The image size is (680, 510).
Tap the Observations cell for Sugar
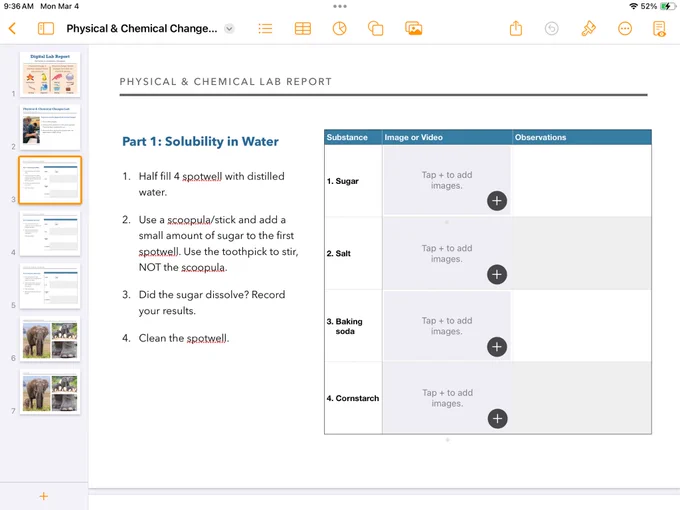[x=582, y=181]
